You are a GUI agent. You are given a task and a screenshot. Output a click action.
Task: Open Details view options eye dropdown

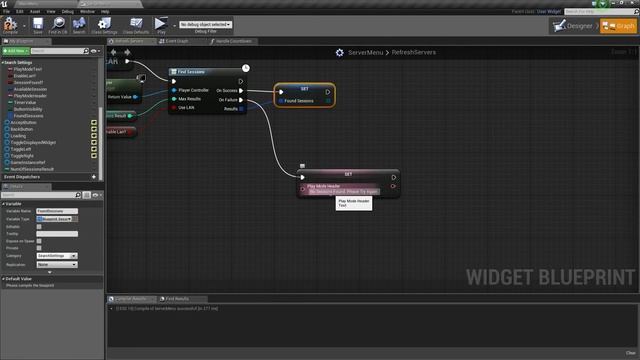click(x=97, y=195)
